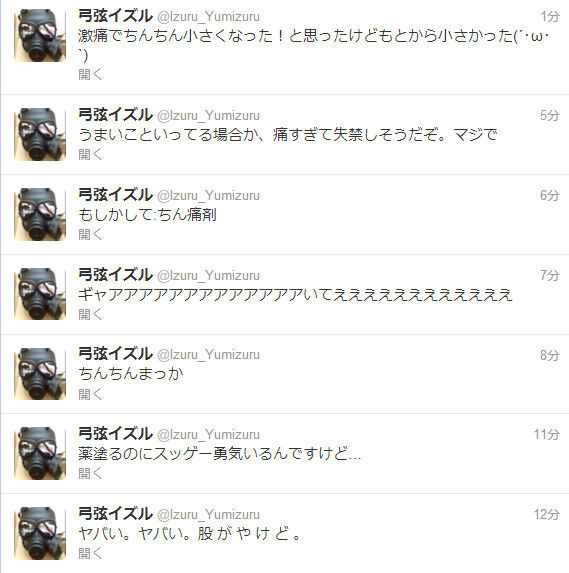Select the tweet text もしかして:ちん痛剤
The image size is (569, 573).
(148, 215)
